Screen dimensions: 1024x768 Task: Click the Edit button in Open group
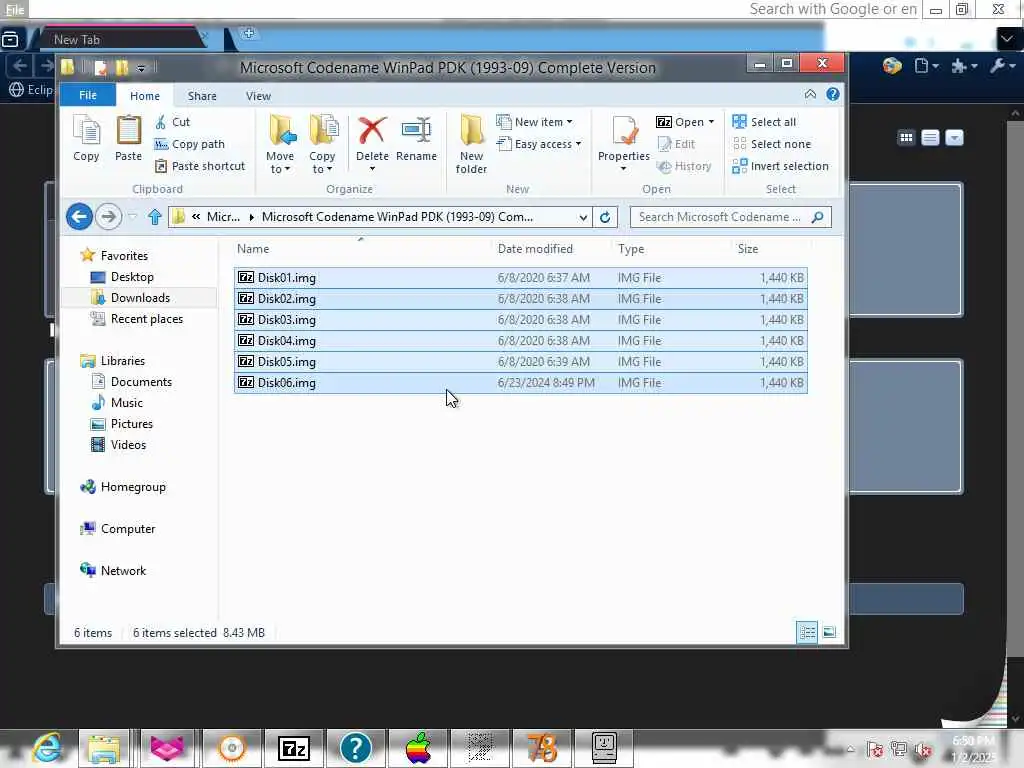pyautogui.click(x=677, y=144)
